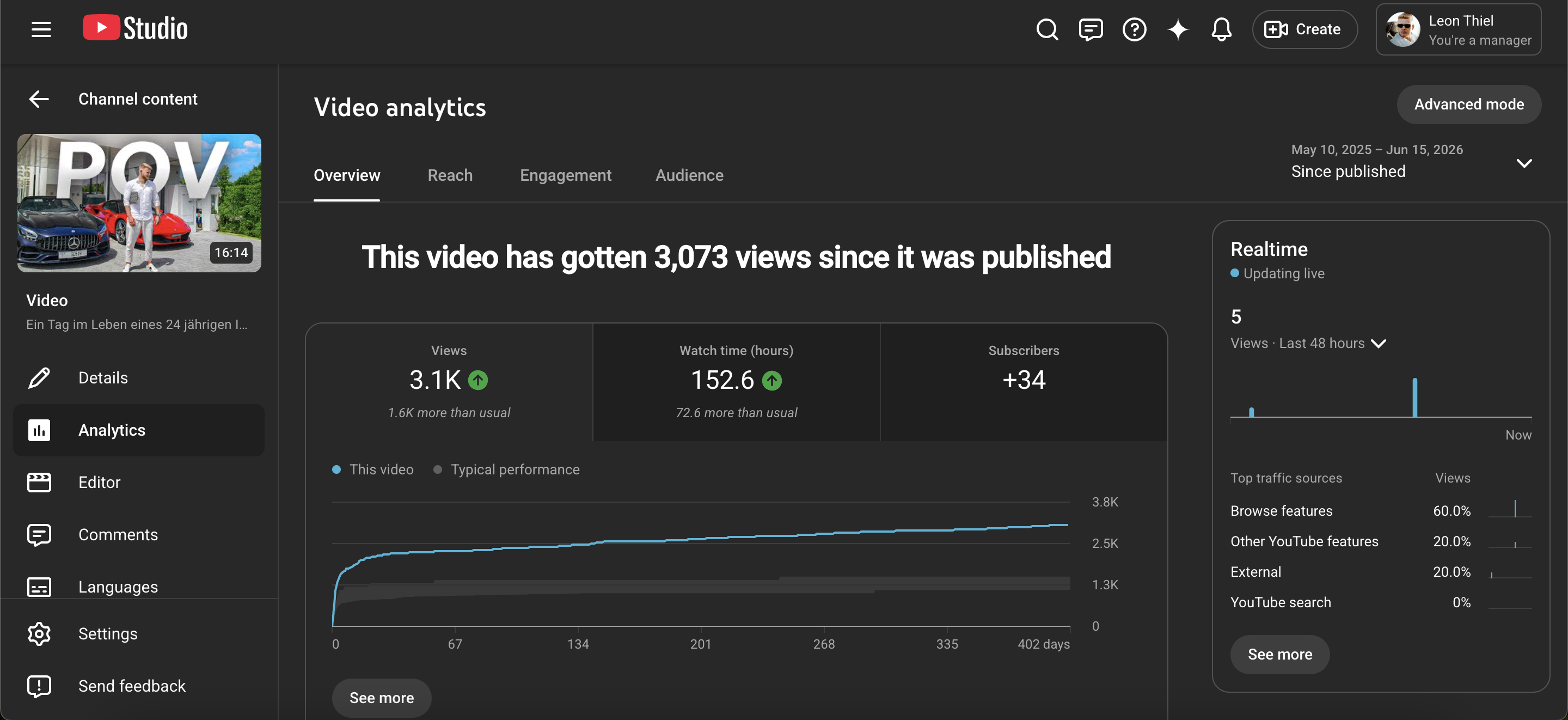Open Leon Thiel account menu
The width and height of the screenshot is (1568, 720).
[1458, 30]
